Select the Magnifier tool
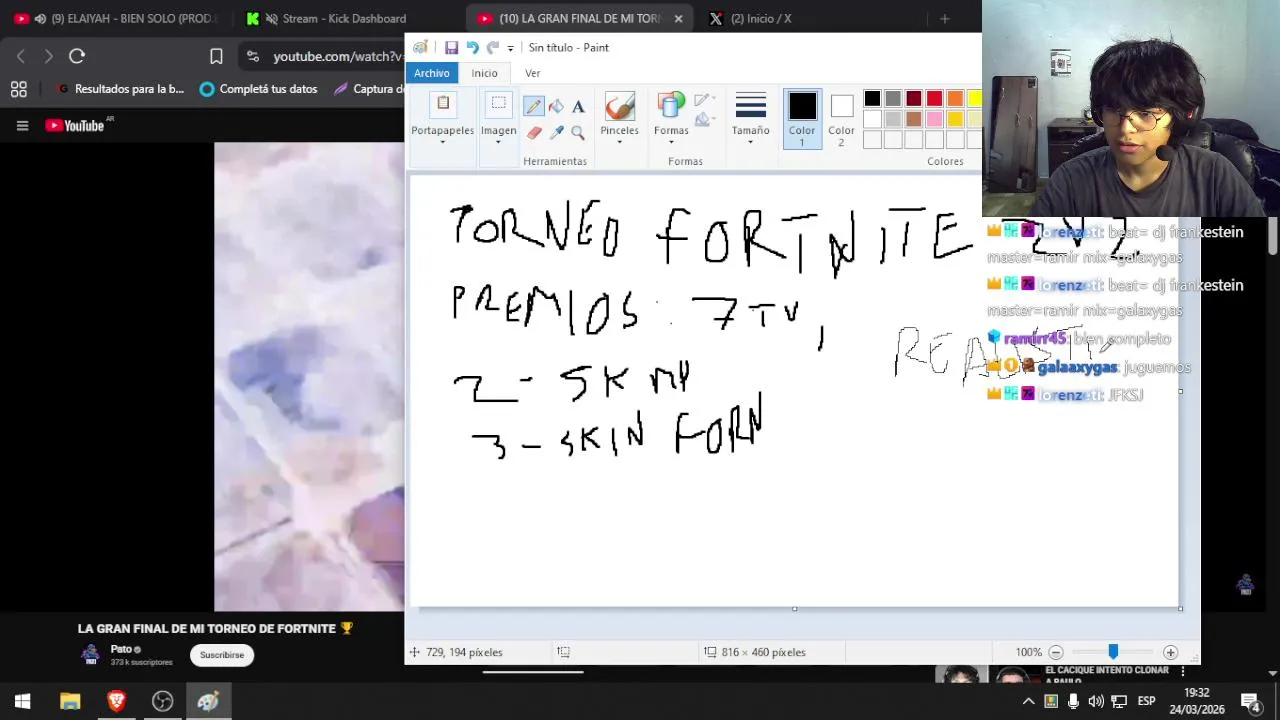 pos(578,132)
